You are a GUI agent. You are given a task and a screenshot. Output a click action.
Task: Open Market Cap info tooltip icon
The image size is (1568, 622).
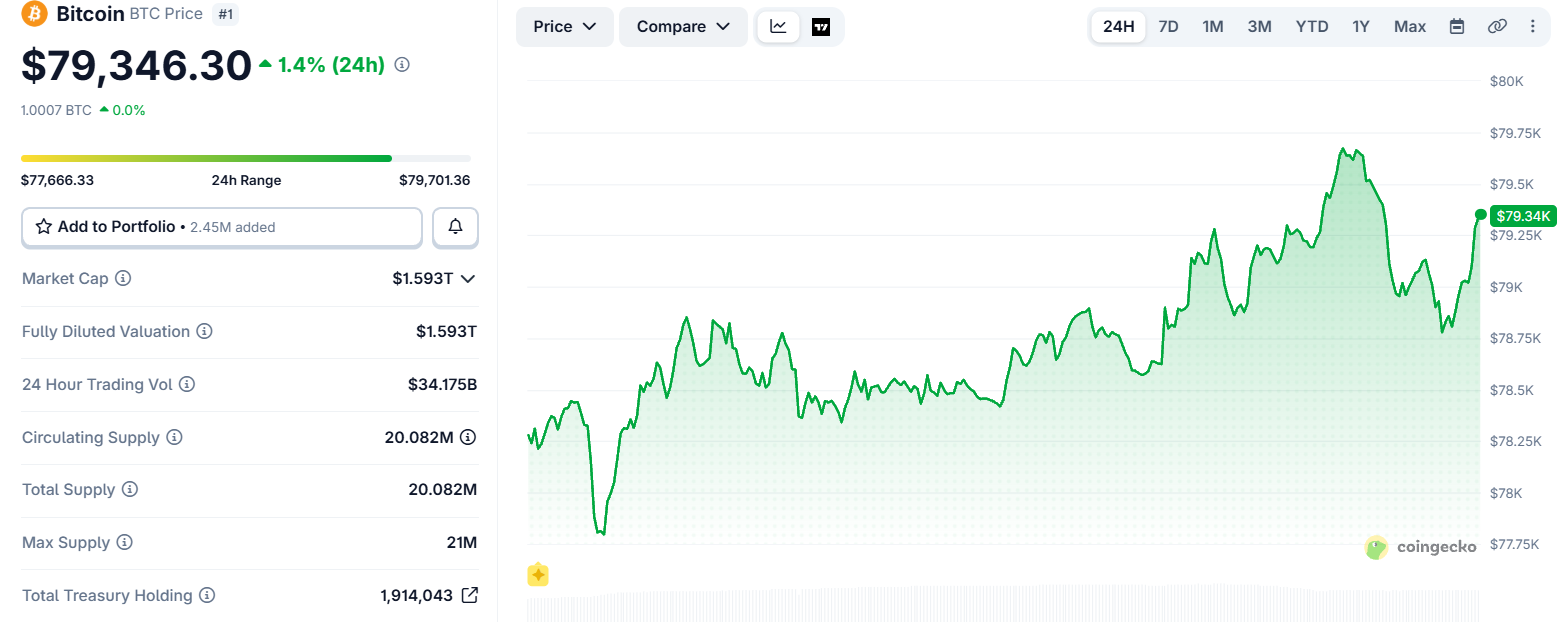coord(123,279)
